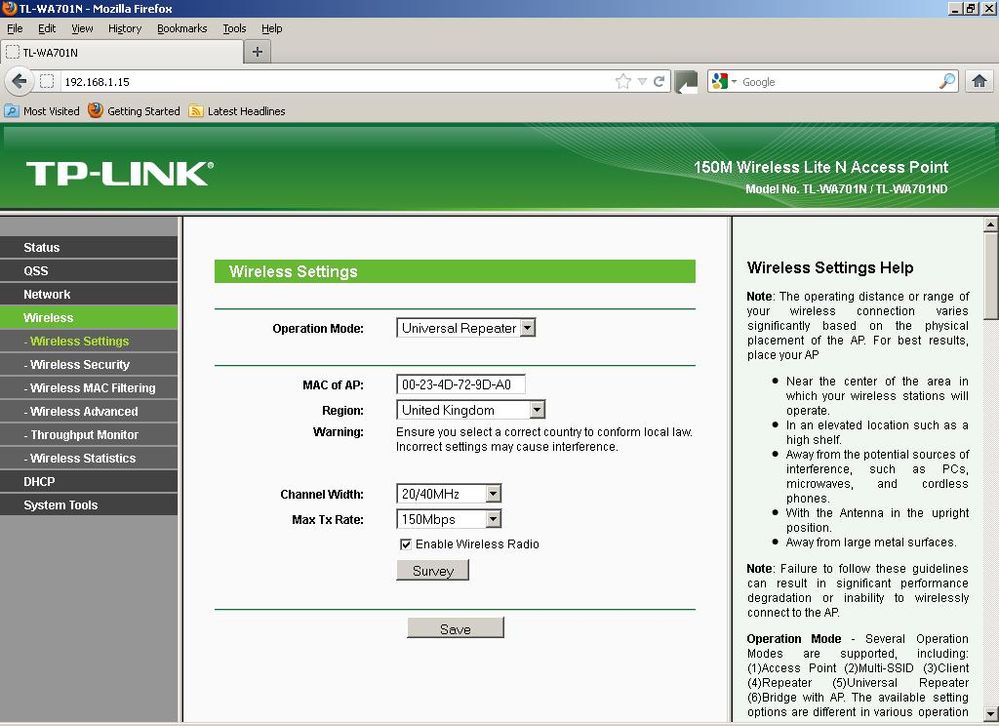Open the Network sidebar section
Image resolution: width=999 pixels, height=726 pixels.
[89, 294]
